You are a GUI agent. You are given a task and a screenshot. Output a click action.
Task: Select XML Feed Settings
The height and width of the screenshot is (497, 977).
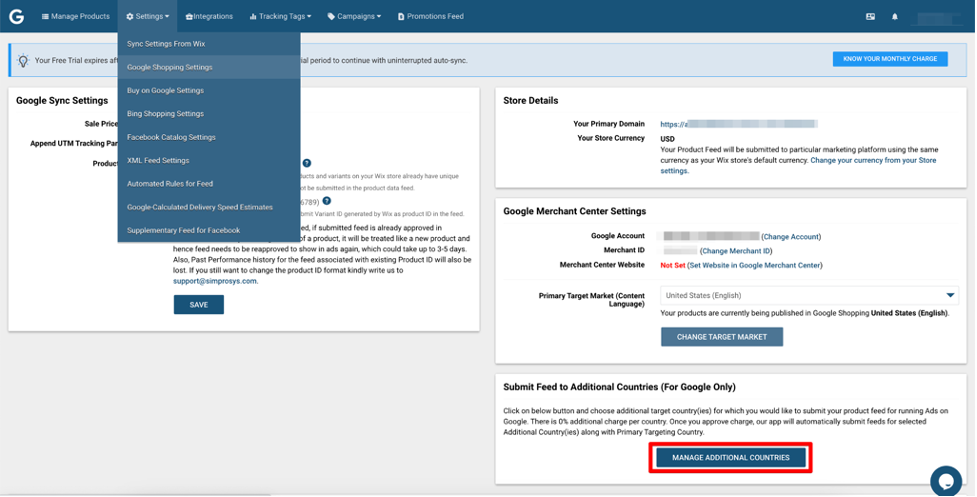coord(209,160)
